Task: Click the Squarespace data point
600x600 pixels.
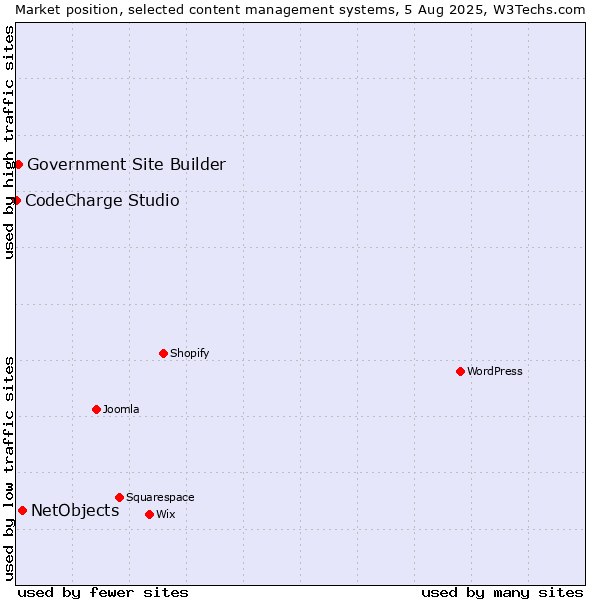Action: coord(119,497)
